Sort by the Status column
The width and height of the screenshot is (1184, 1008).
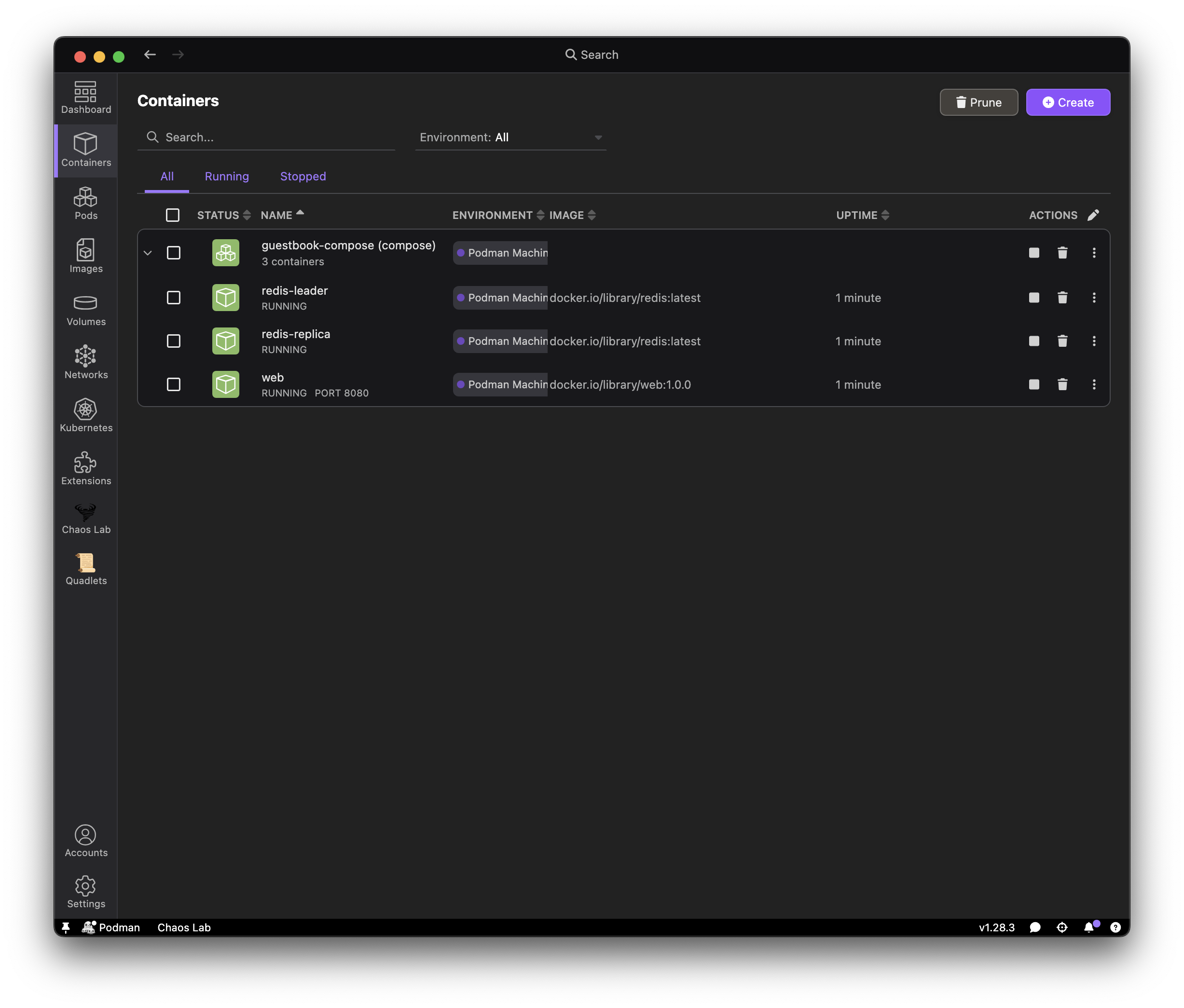click(x=223, y=215)
